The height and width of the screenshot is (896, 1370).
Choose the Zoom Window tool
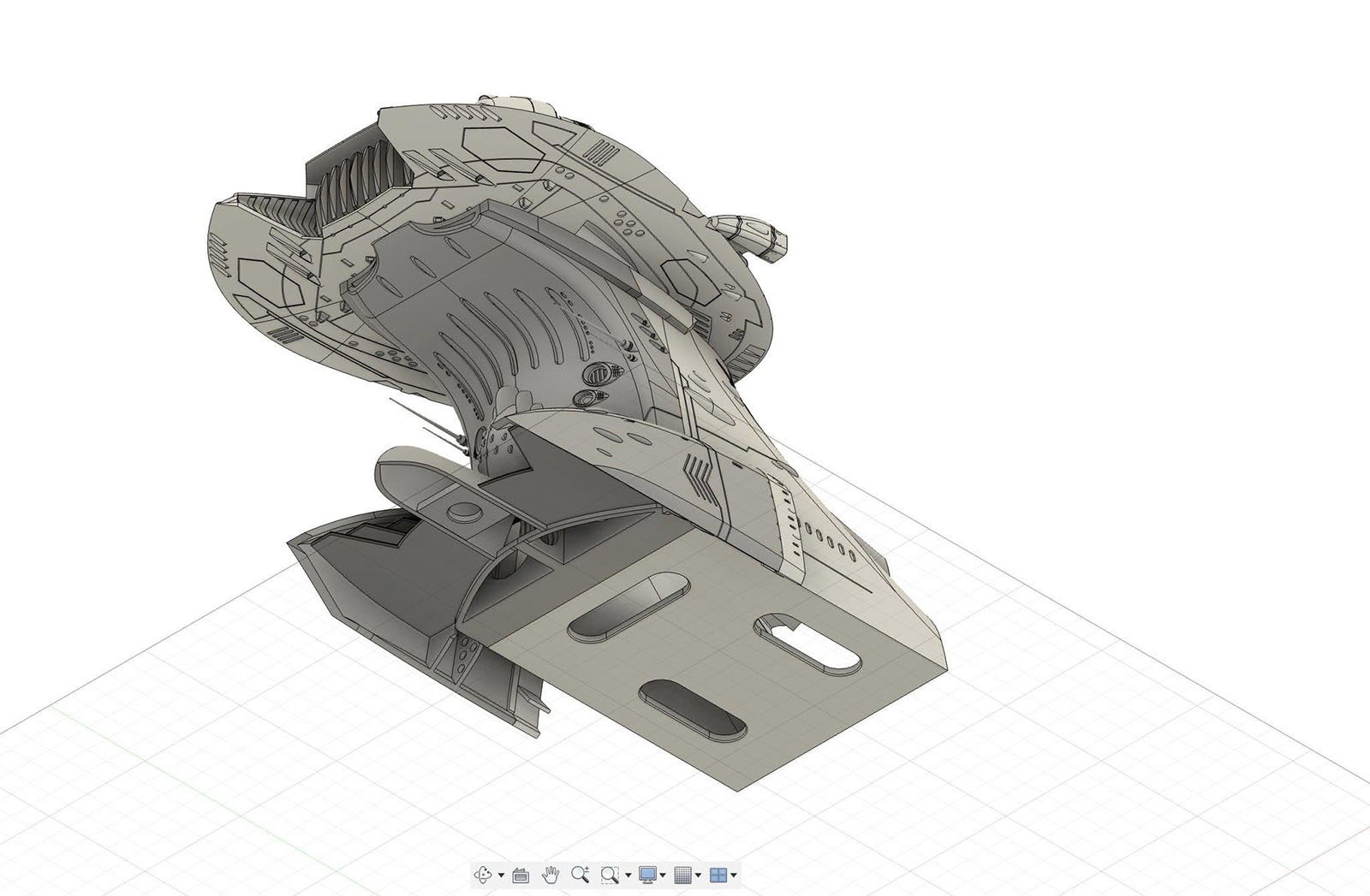[610, 875]
